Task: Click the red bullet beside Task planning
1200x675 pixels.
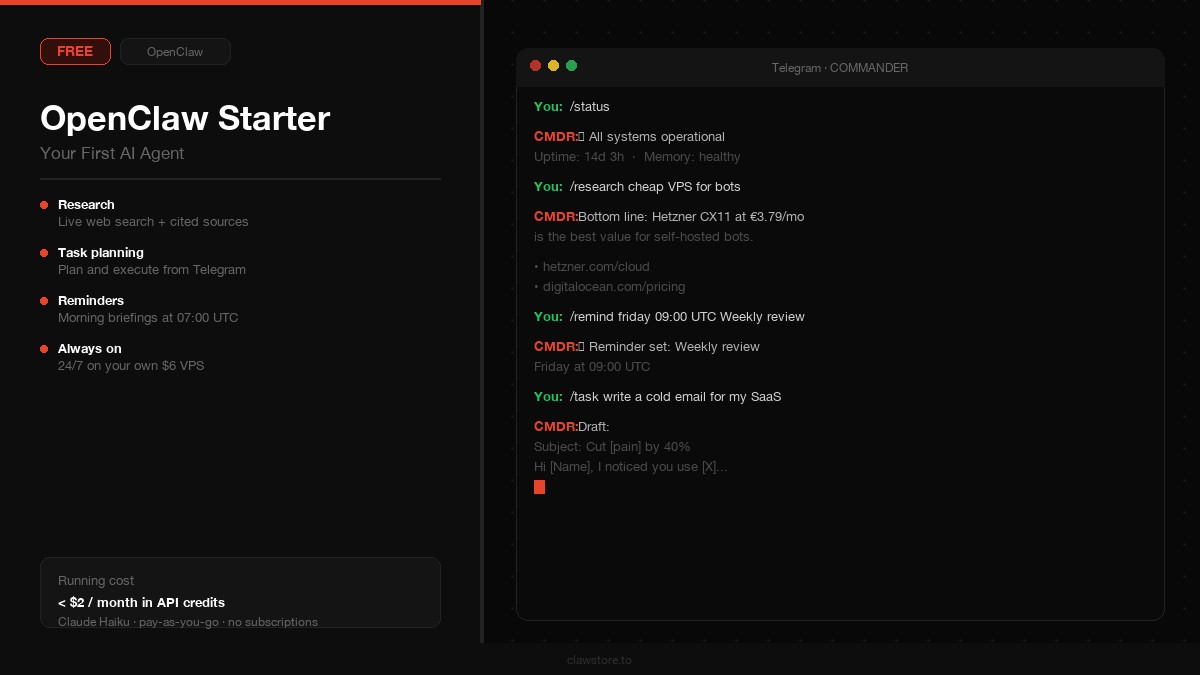Action: click(x=44, y=253)
